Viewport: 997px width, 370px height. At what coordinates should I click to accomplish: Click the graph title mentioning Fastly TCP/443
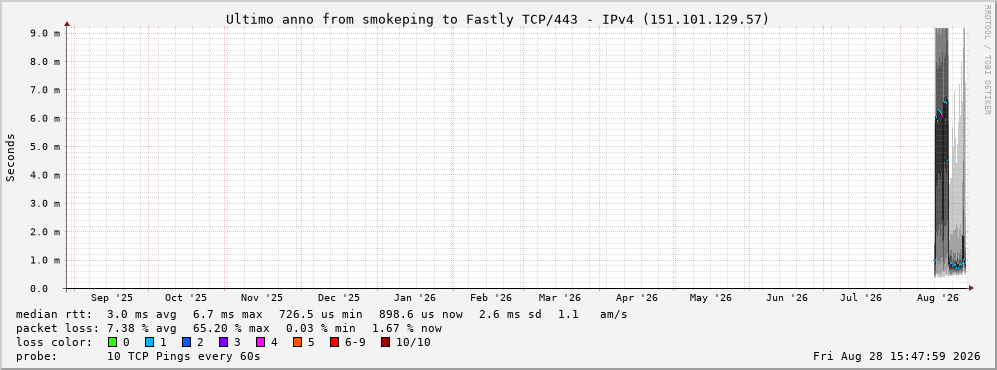497,20
